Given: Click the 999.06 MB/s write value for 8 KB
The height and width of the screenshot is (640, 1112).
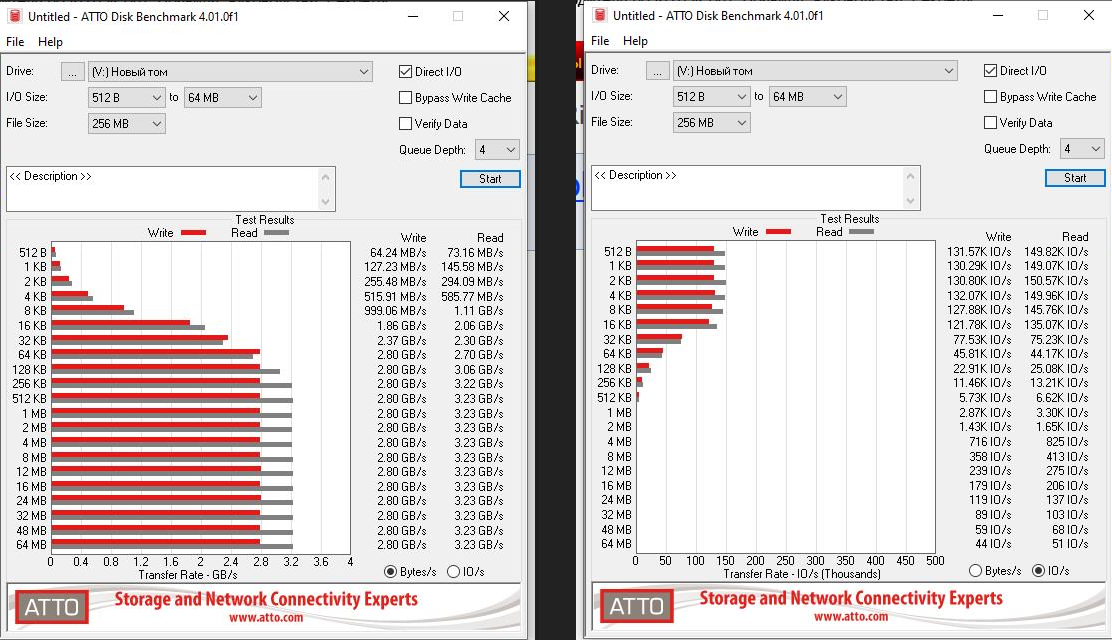Looking at the screenshot, I should tap(395, 311).
